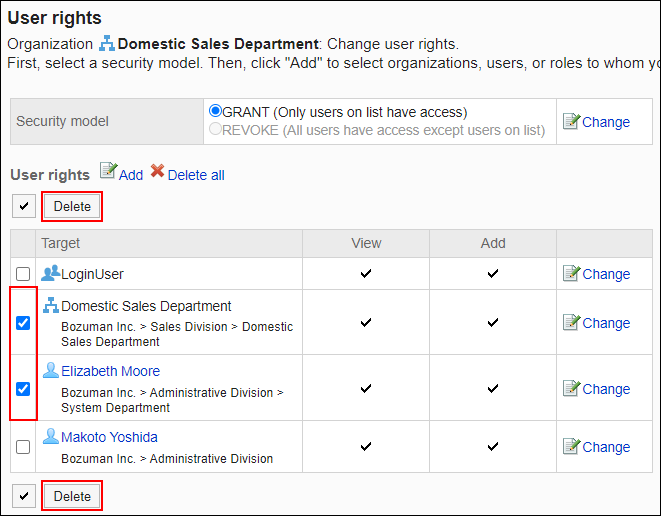661x516 pixels.
Task: Open the Makoto Yoshida user link
Action: [109, 437]
